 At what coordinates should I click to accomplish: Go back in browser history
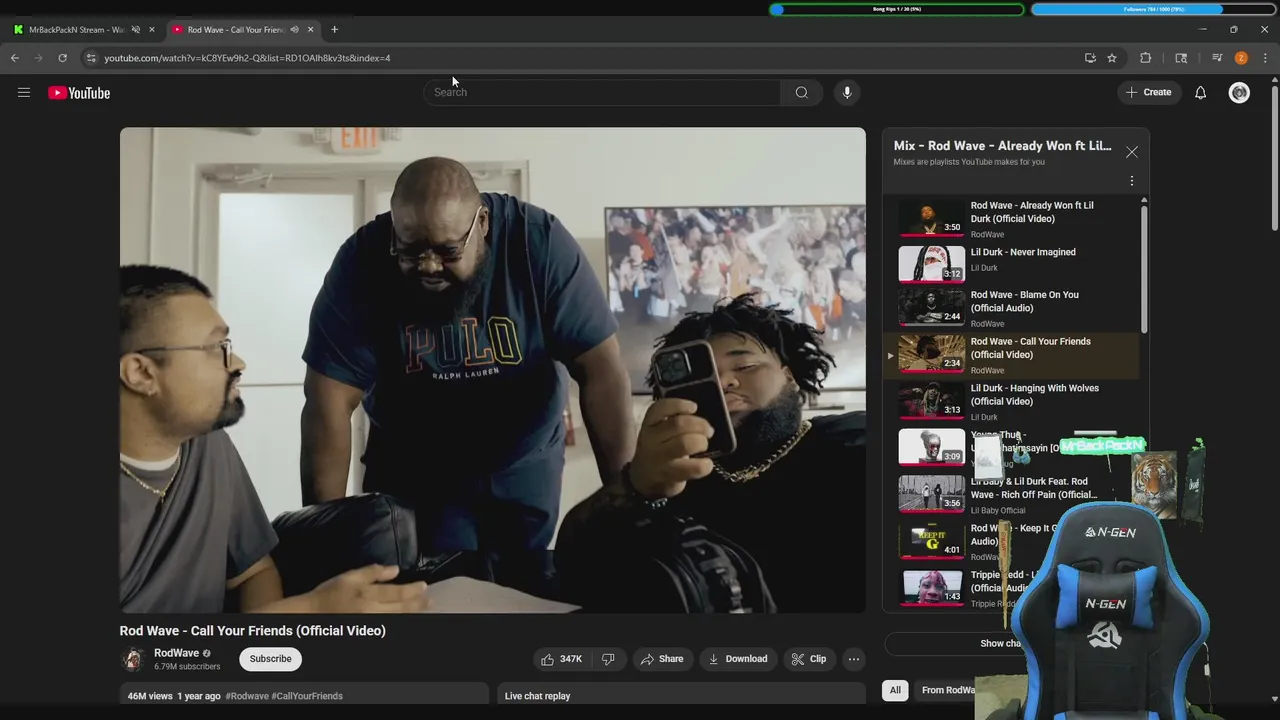15,58
